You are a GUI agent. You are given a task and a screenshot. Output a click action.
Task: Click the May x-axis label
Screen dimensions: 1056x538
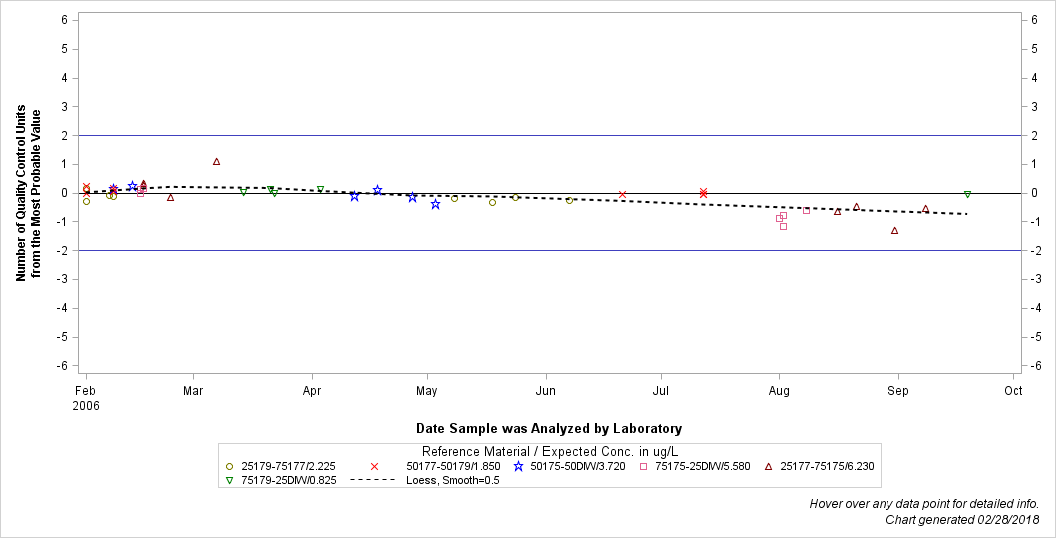click(x=427, y=391)
